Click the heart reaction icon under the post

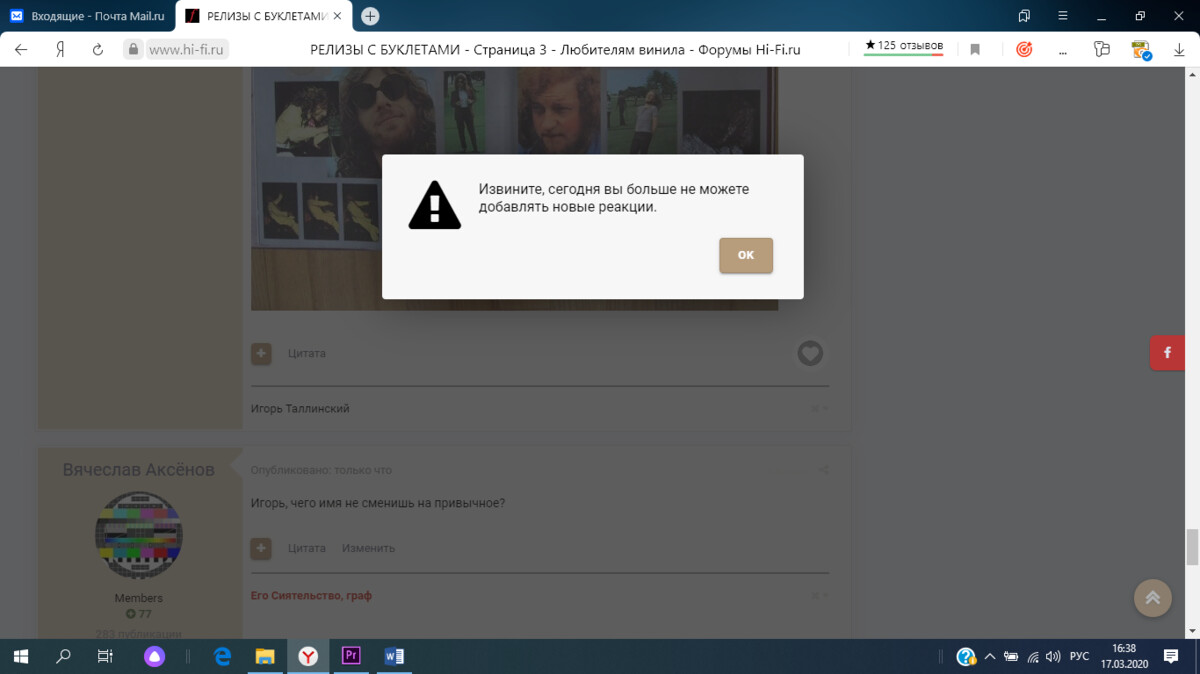(x=810, y=353)
